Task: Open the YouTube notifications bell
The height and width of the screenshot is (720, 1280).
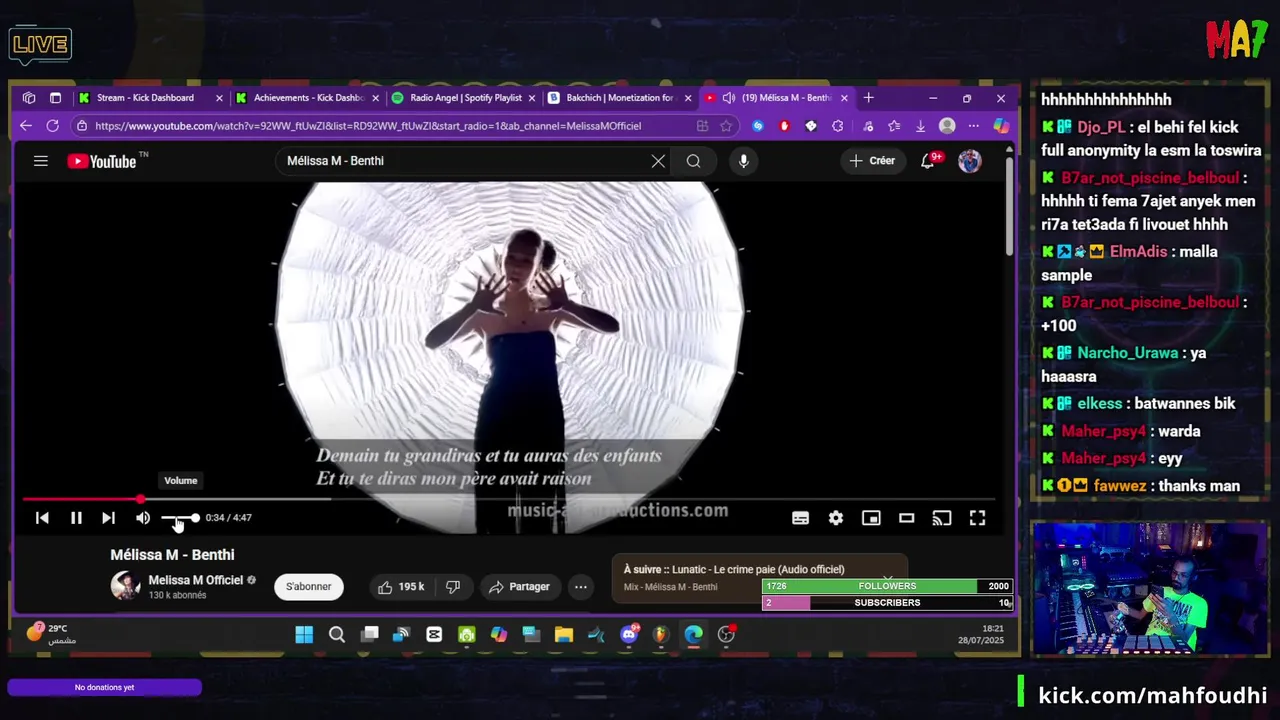Action: (929, 161)
